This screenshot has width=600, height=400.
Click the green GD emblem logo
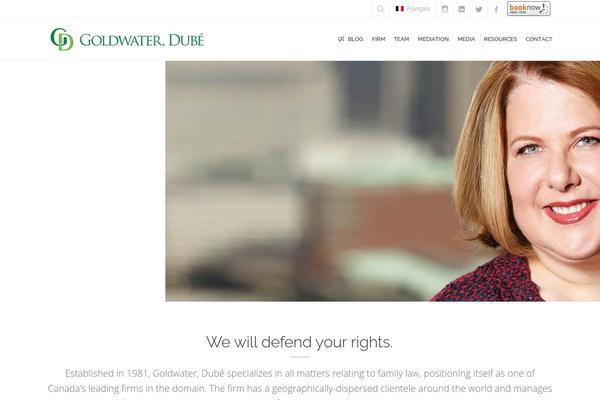pos(62,39)
